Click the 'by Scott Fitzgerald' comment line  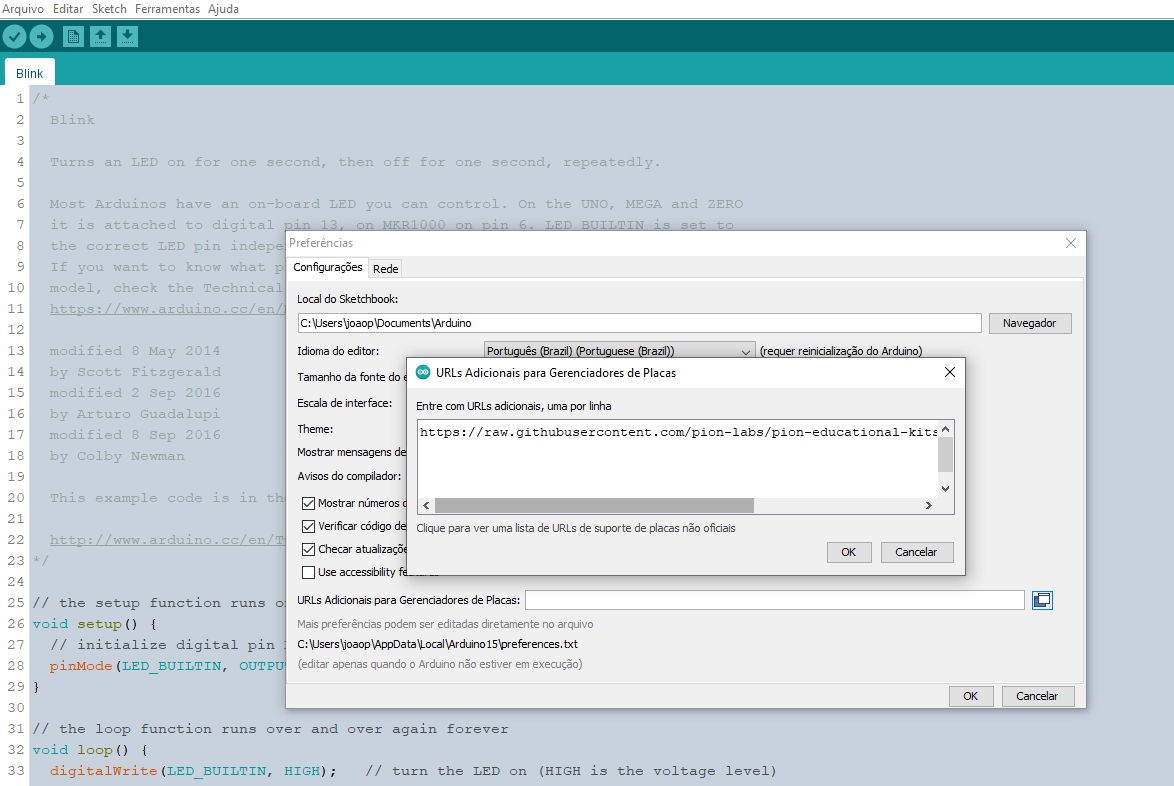click(x=136, y=372)
